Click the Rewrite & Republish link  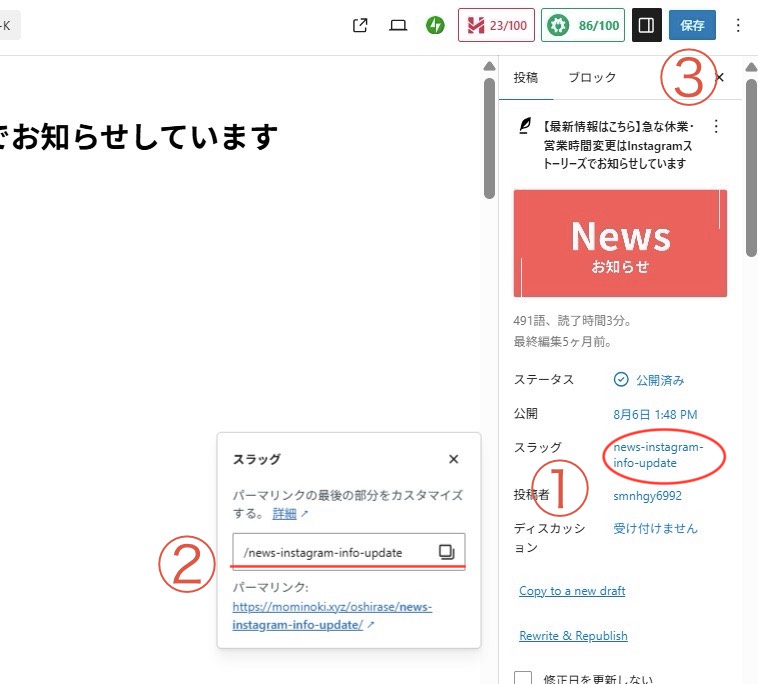click(x=573, y=636)
